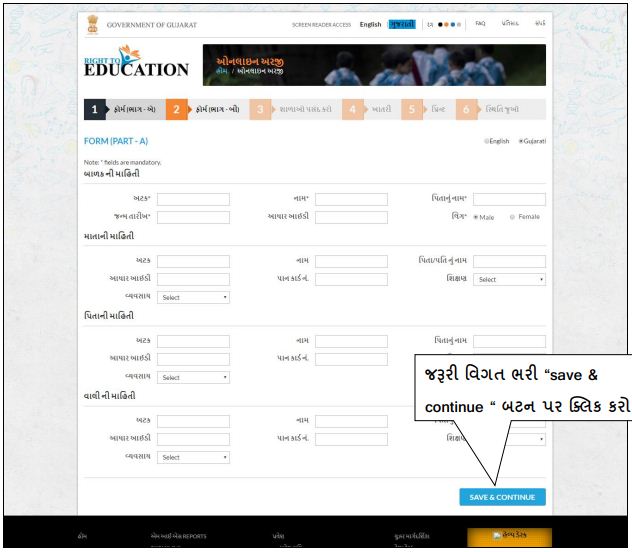Click guardian's Aadhaar ID input field
632x552 pixels.
point(193,439)
